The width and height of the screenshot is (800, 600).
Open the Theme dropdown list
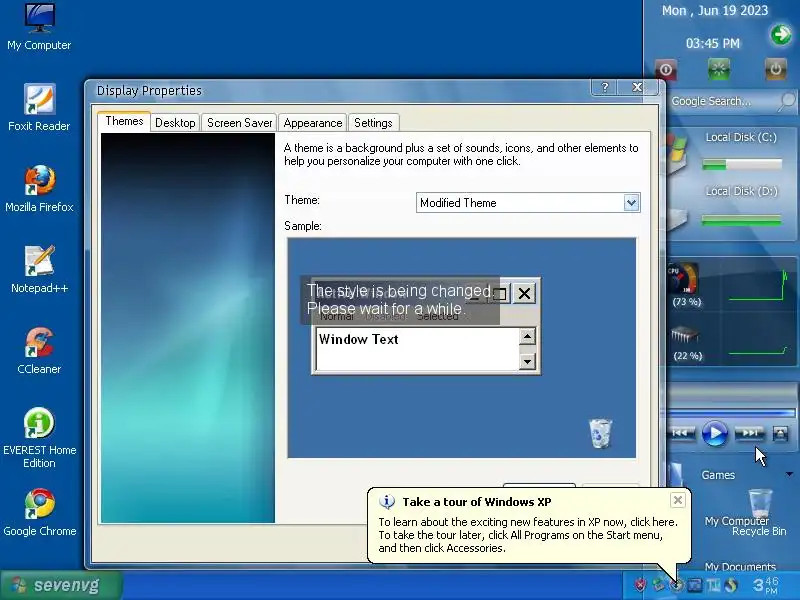(631, 203)
